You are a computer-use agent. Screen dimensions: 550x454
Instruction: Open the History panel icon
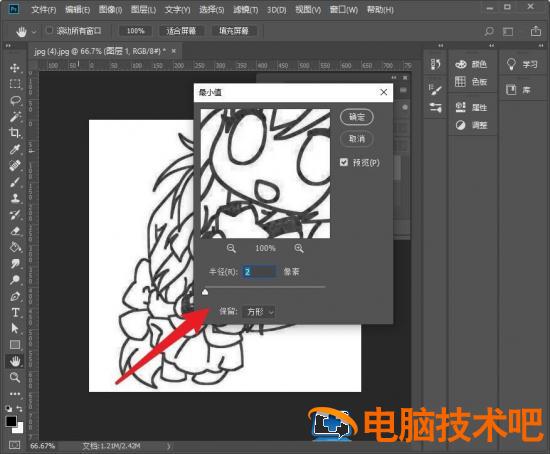(435, 64)
